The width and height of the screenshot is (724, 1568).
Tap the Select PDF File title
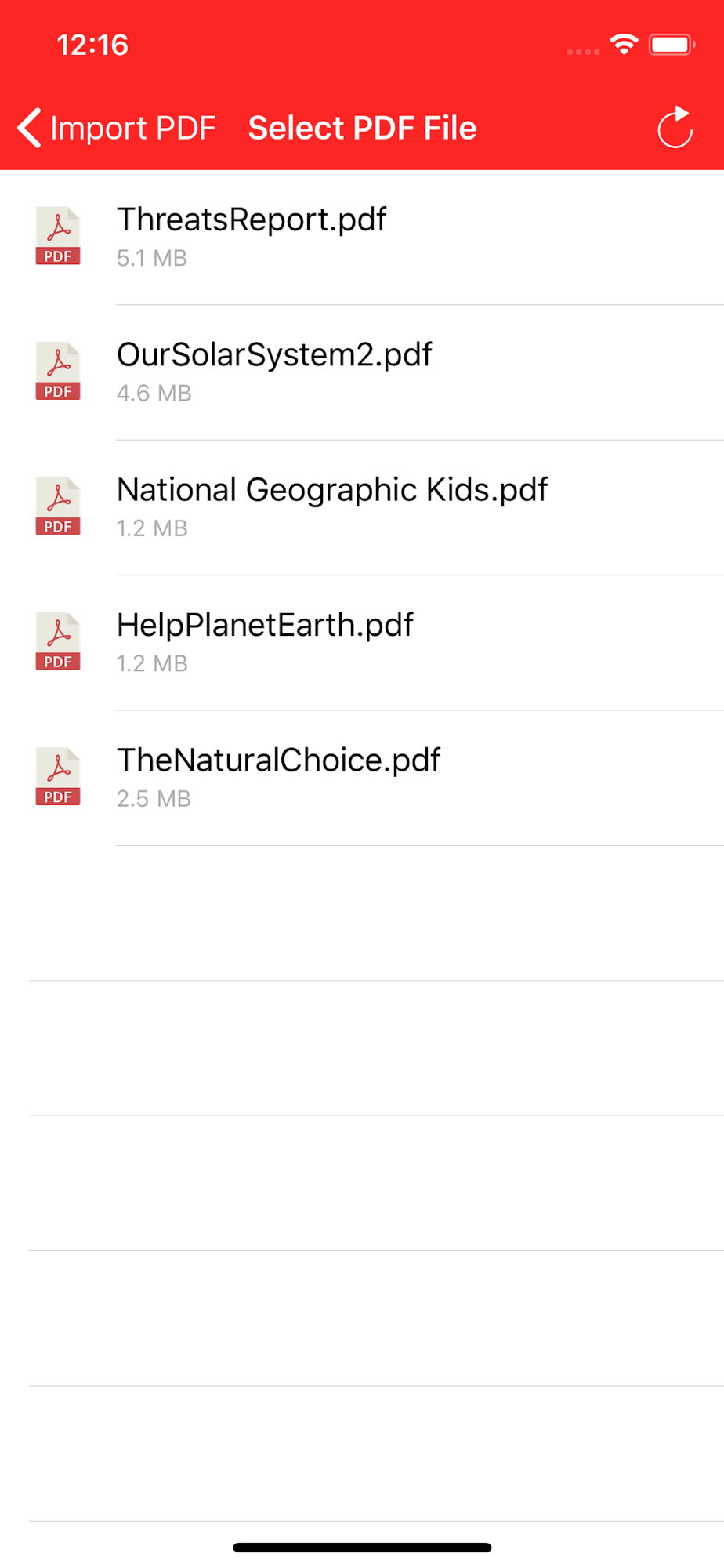coord(362,128)
